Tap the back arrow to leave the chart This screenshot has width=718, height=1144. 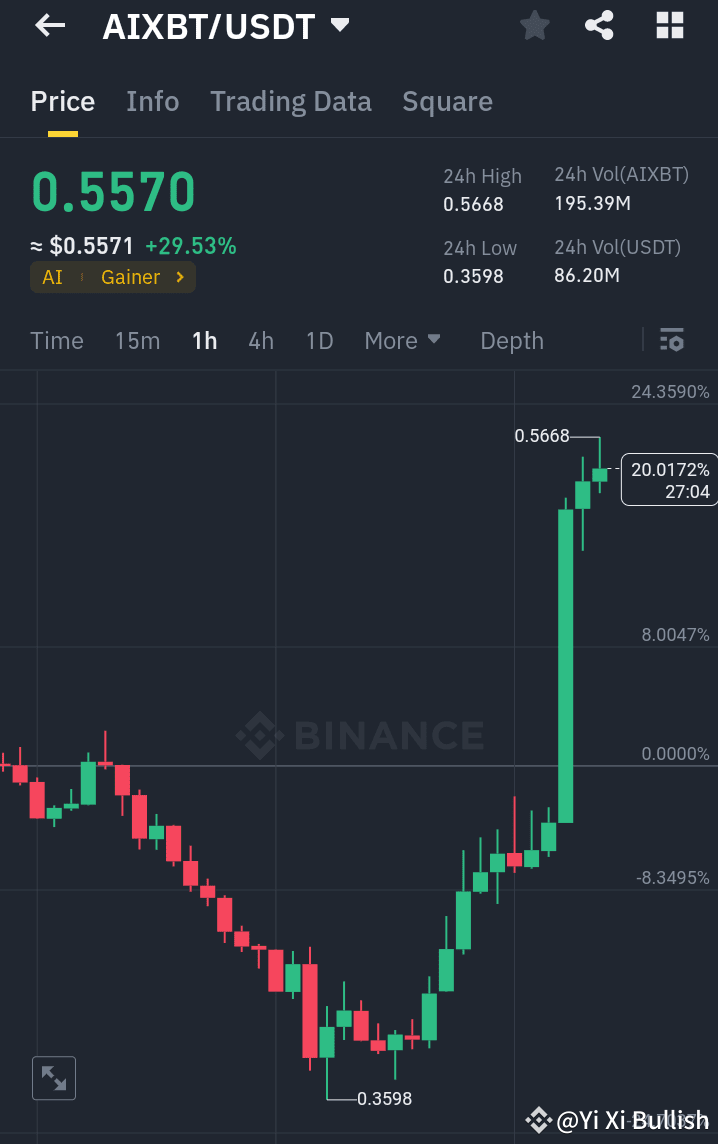(x=49, y=26)
